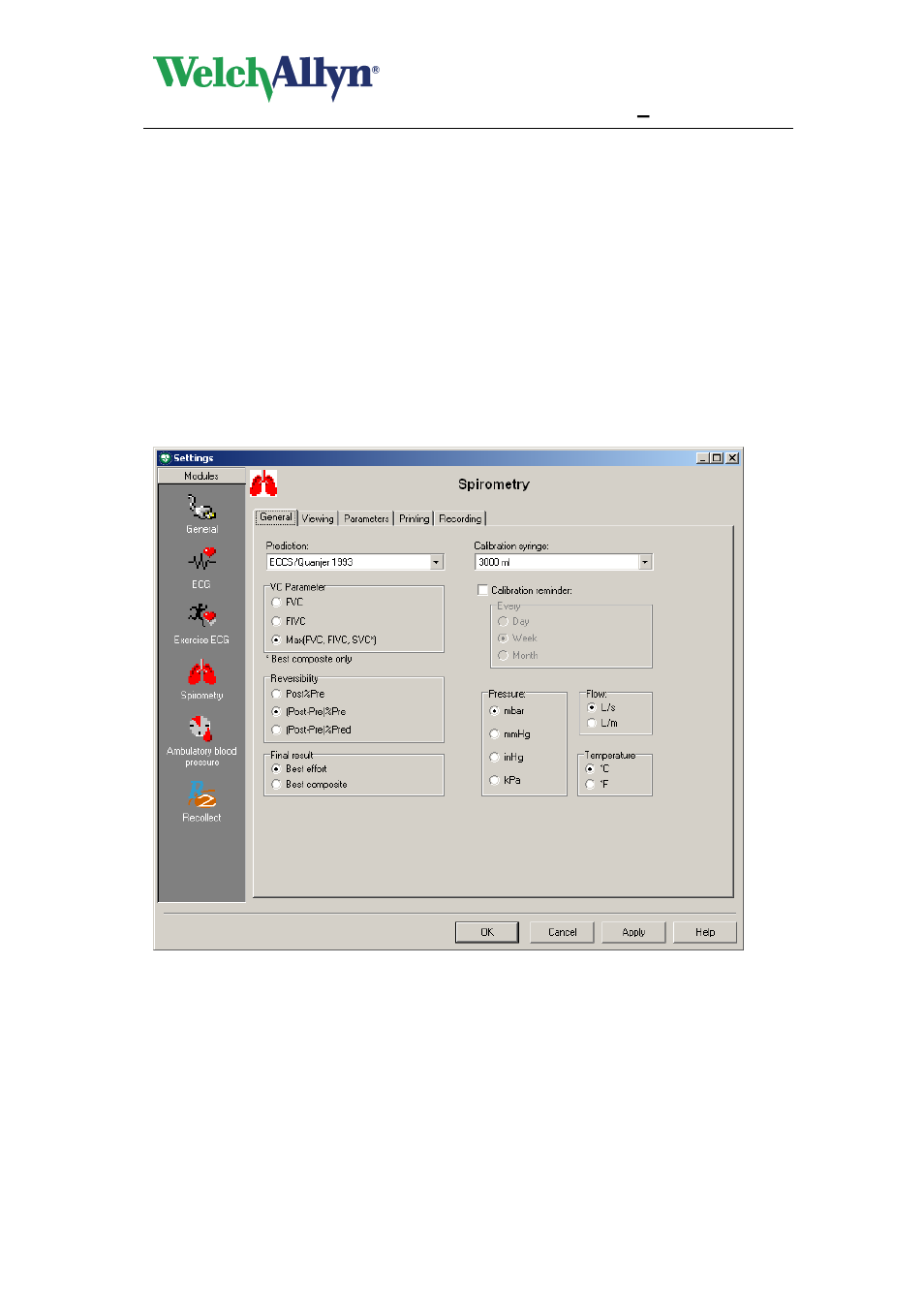Choose Post%Pre reversibility option
Image resolution: width=924 pixels, height=1307 pixels.
(x=276, y=695)
